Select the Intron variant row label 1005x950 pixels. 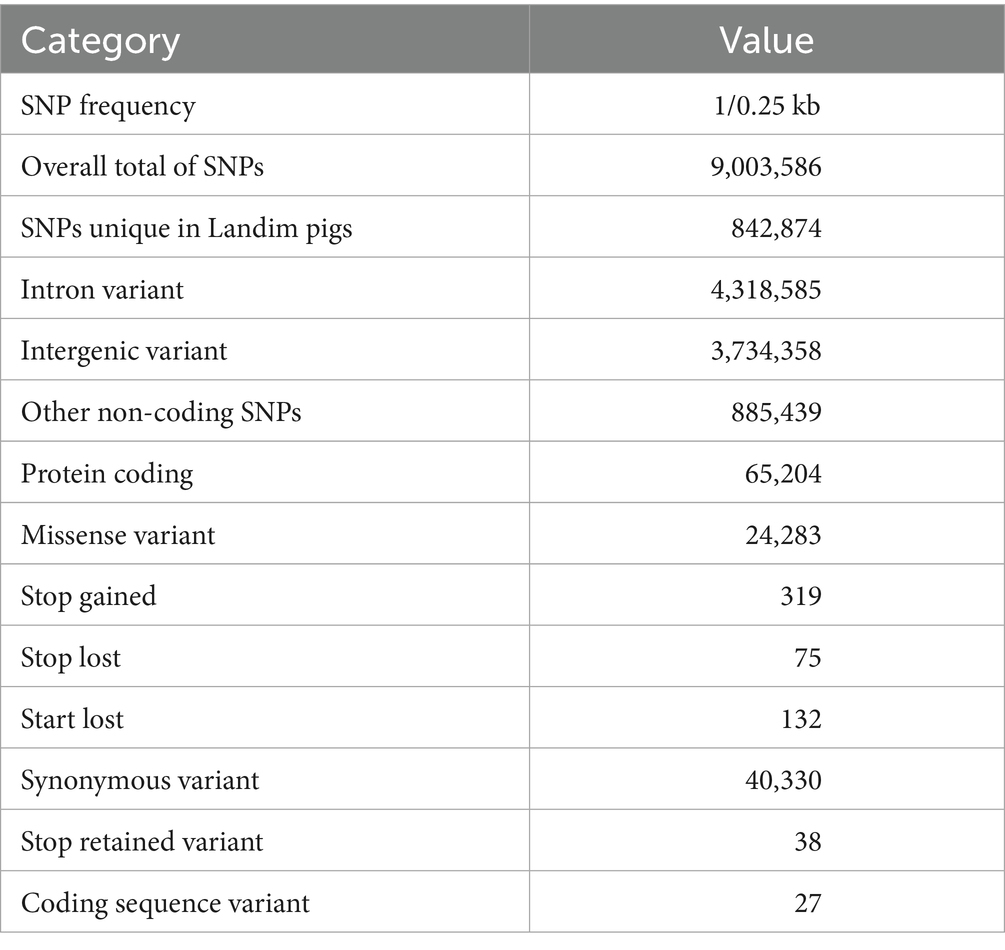tap(102, 290)
